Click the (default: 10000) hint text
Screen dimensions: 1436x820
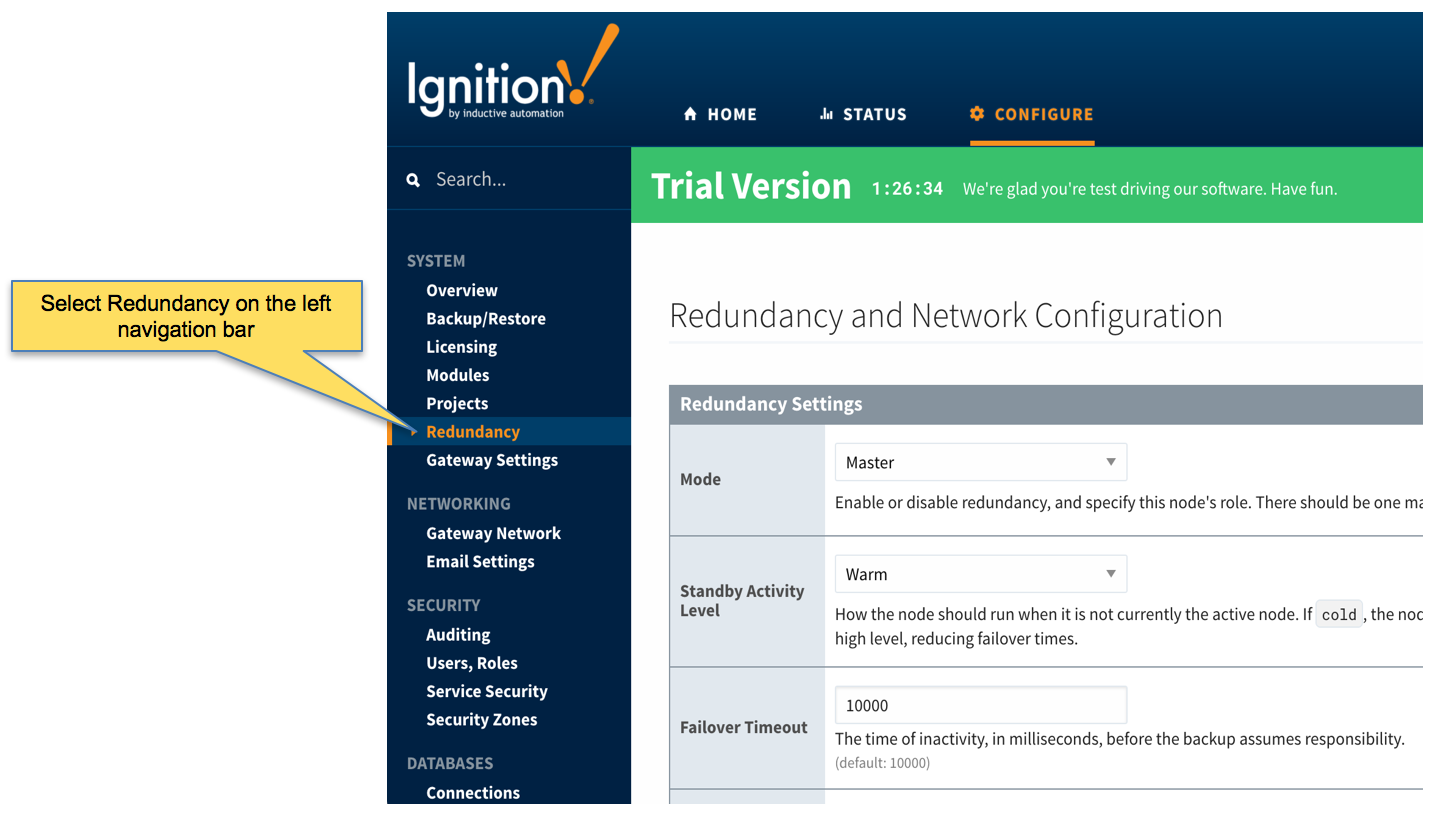882,763
